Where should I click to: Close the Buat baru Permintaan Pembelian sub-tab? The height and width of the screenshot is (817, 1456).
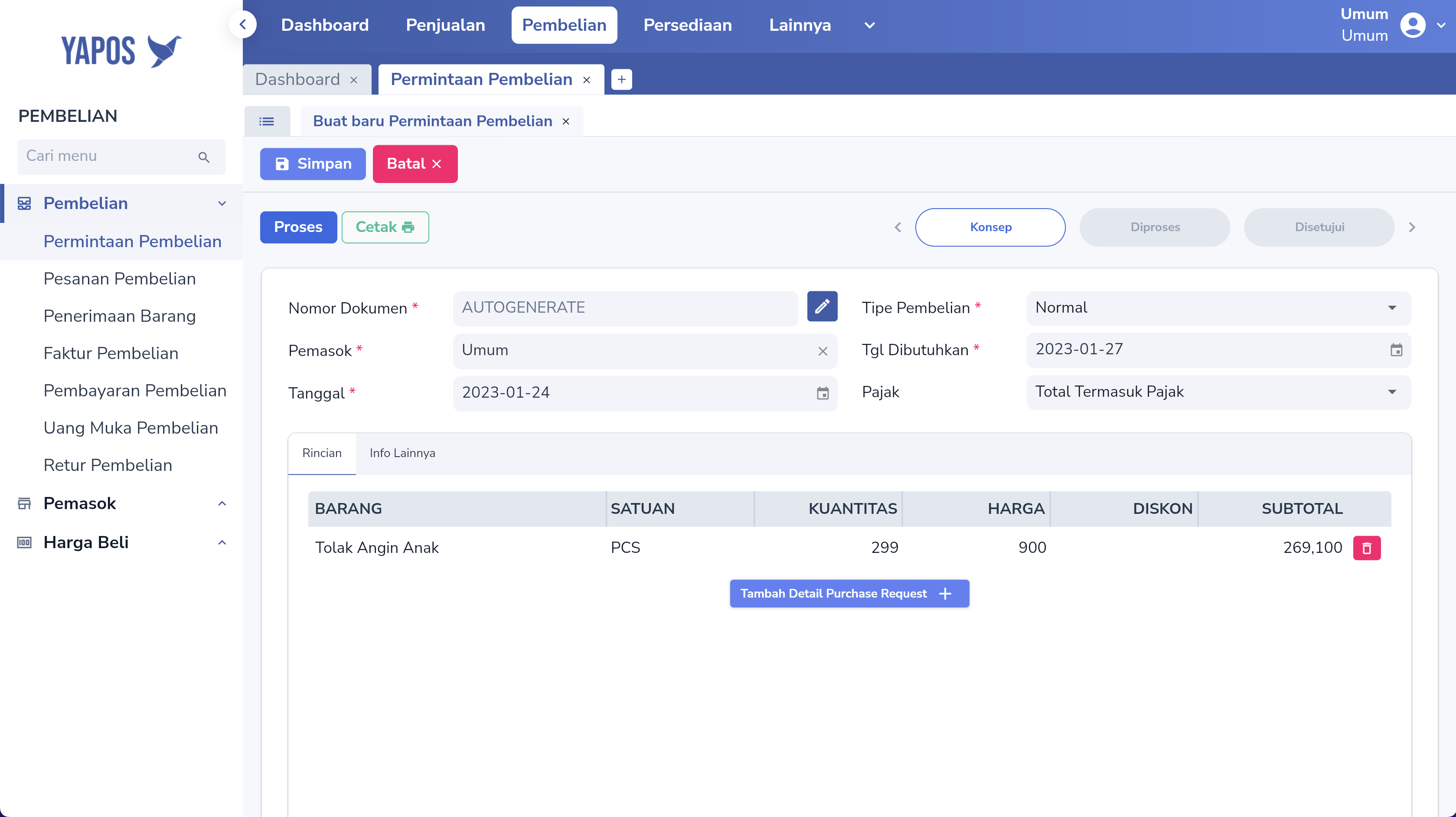566,121
